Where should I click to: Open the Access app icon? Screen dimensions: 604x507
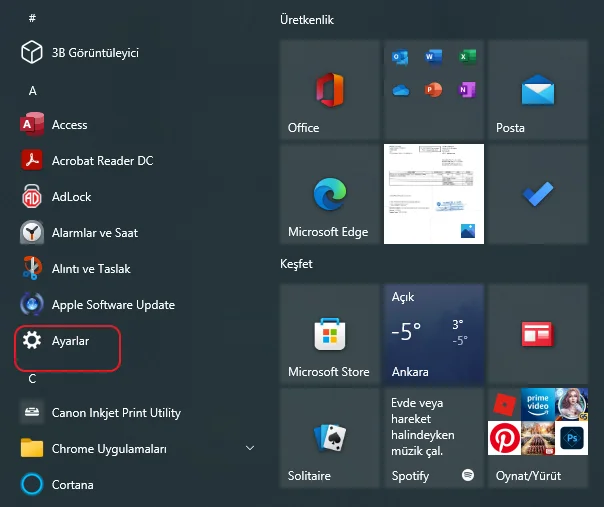(x=33, y=125)
